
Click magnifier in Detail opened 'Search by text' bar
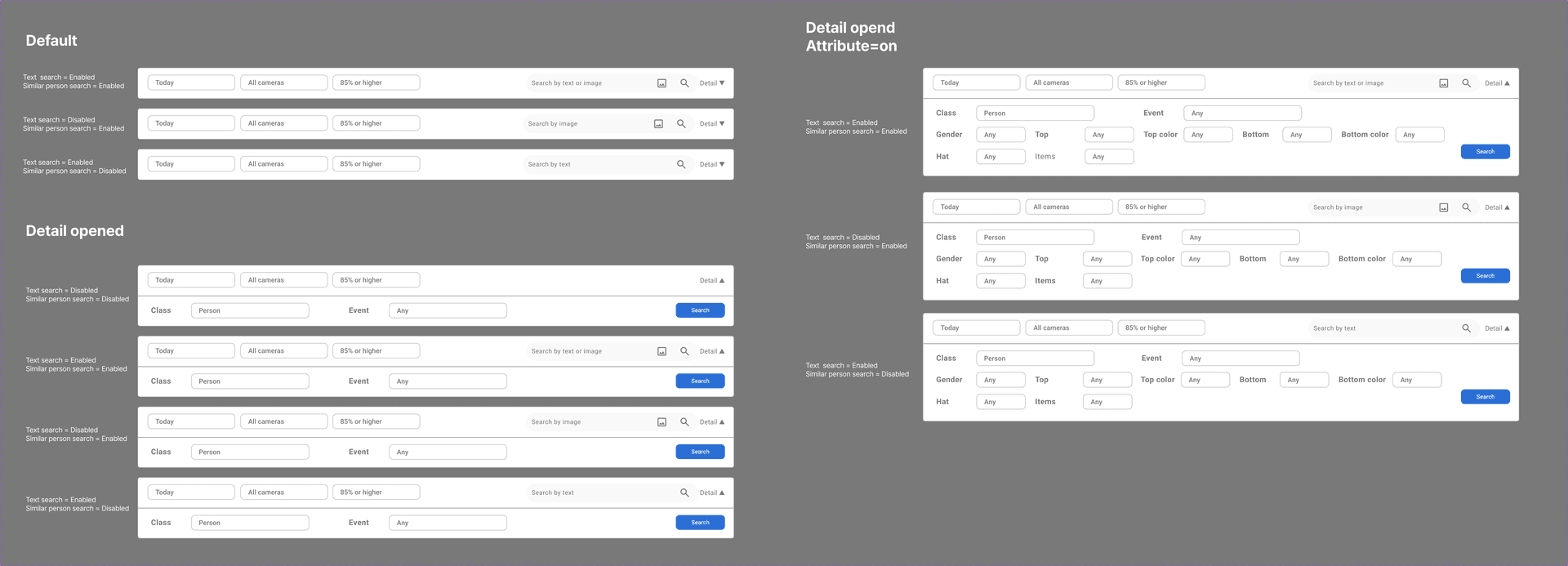[x=684, y=492]
